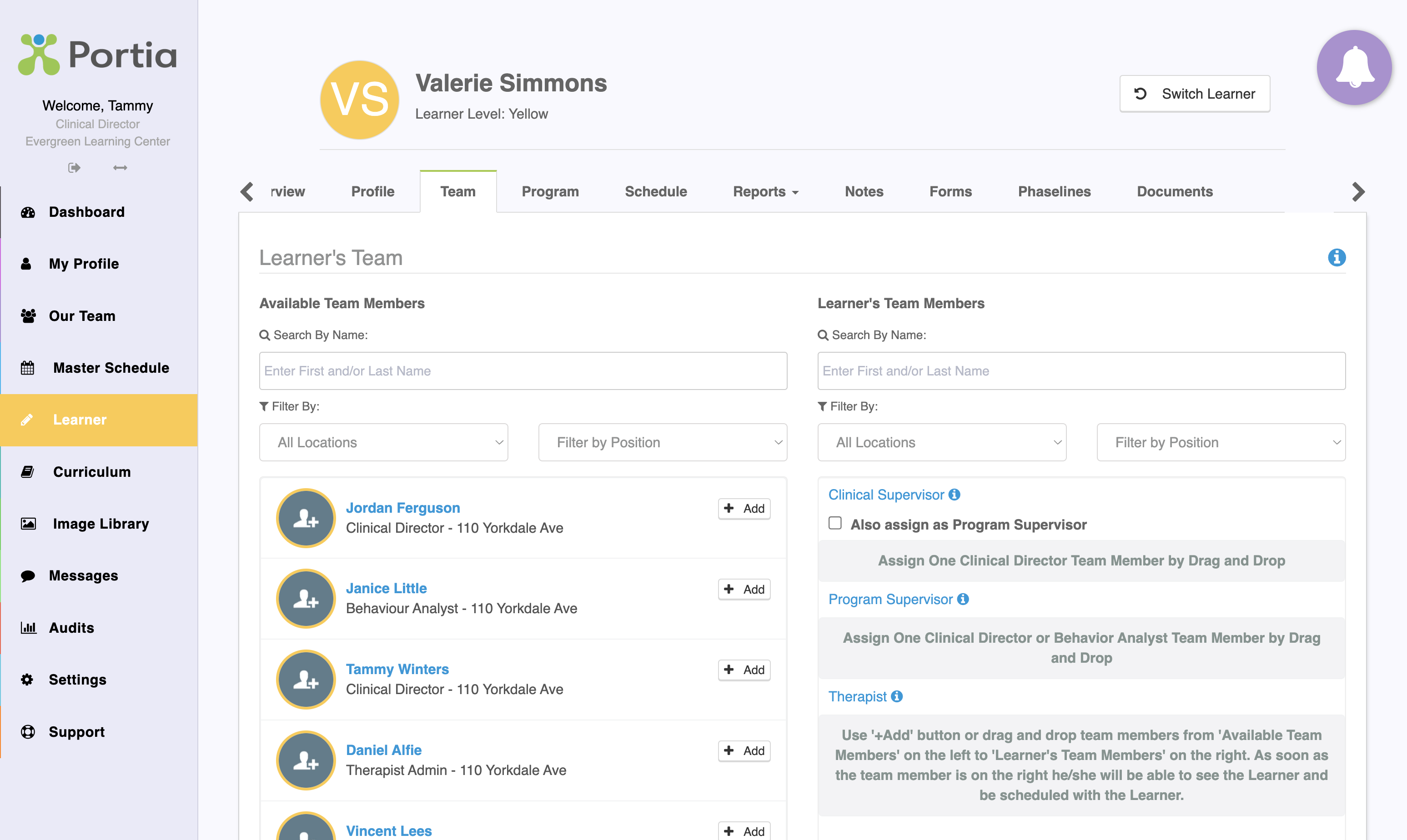Click Jordan Ferguson's avatar icon

[306, 518]
